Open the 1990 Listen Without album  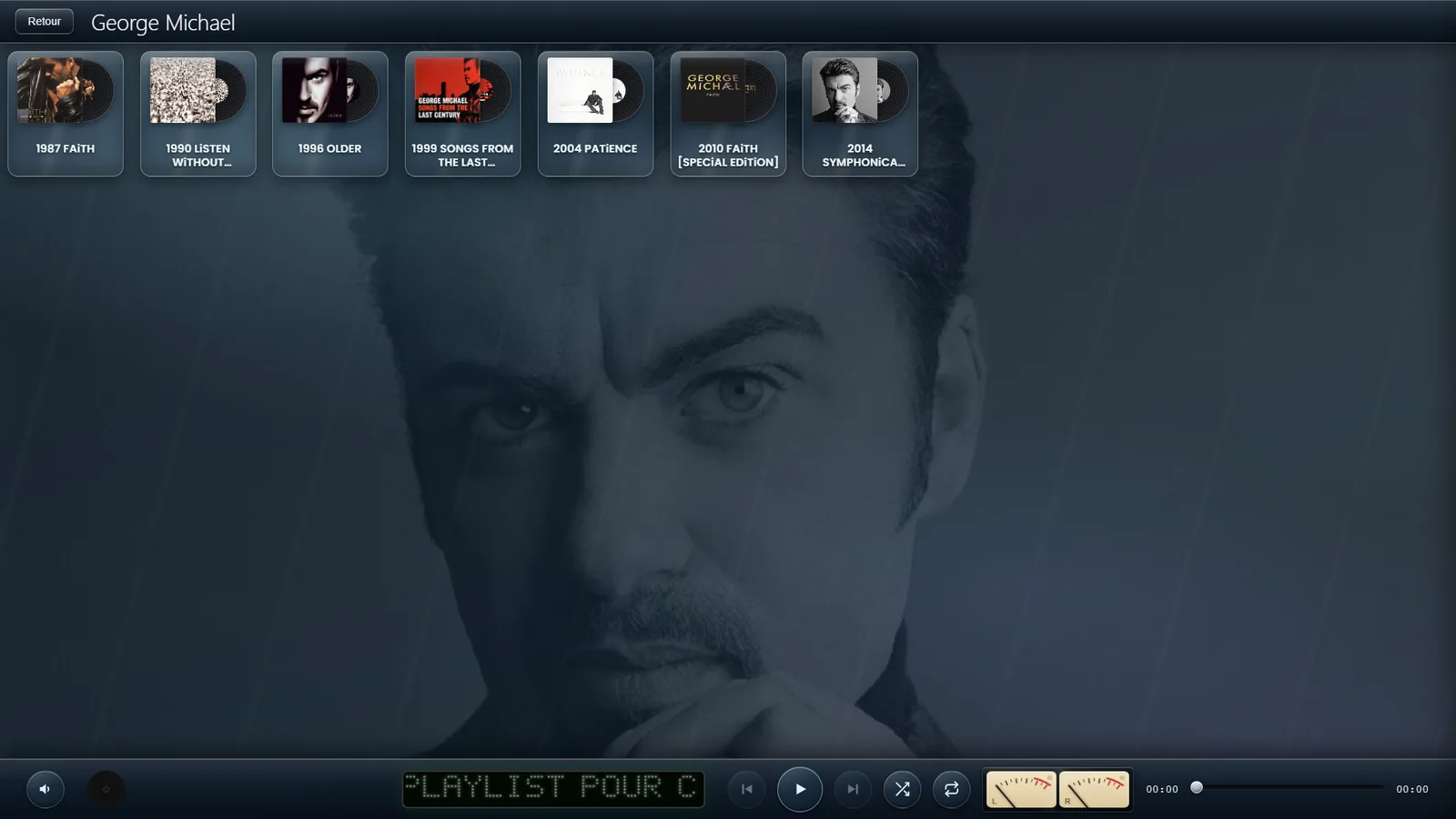coord(198,114)
